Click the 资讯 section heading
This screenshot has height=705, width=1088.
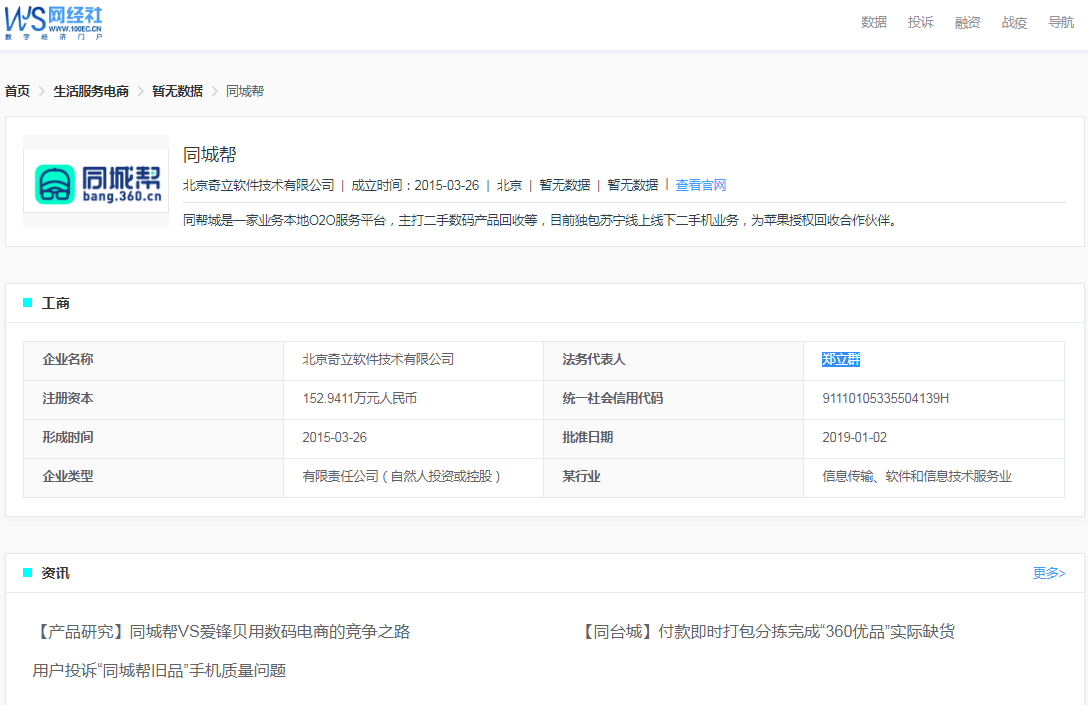(x=56, y=573)
